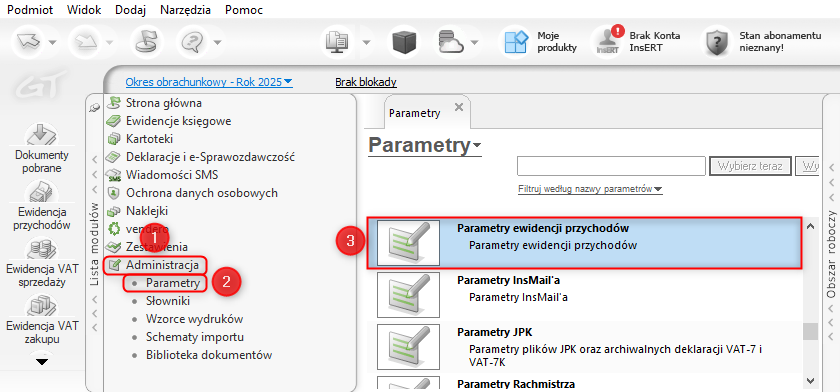
Task: Click the computer documents toolbar icon
Action: coord(339,42)
